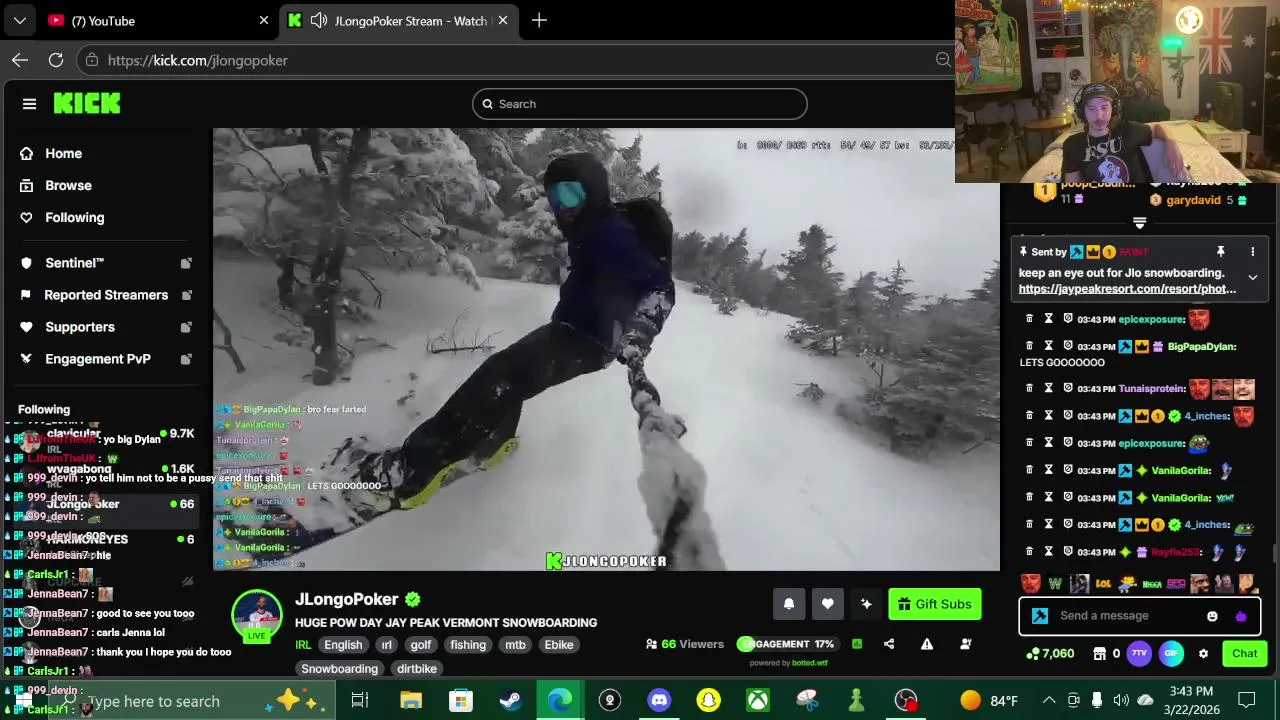Ban Rayfla253 using the shield icon
The width and height of the screenshot is (1280, 720).
(x=1067, y=551)
